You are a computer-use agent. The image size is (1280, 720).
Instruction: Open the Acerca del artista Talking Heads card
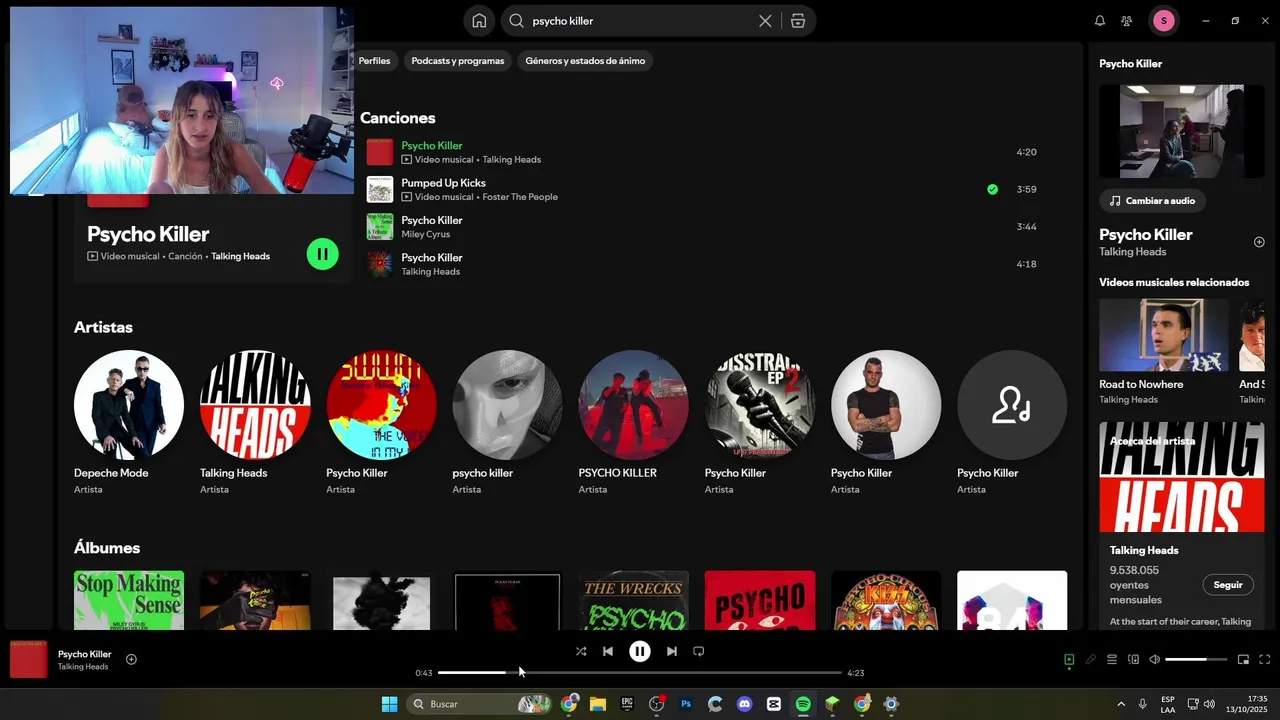(x=1182, y=525)
